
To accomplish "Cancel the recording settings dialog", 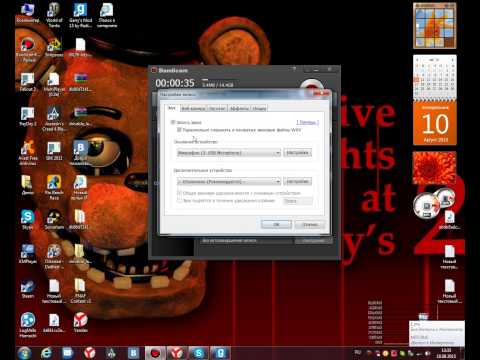I will tap(310, 224).
